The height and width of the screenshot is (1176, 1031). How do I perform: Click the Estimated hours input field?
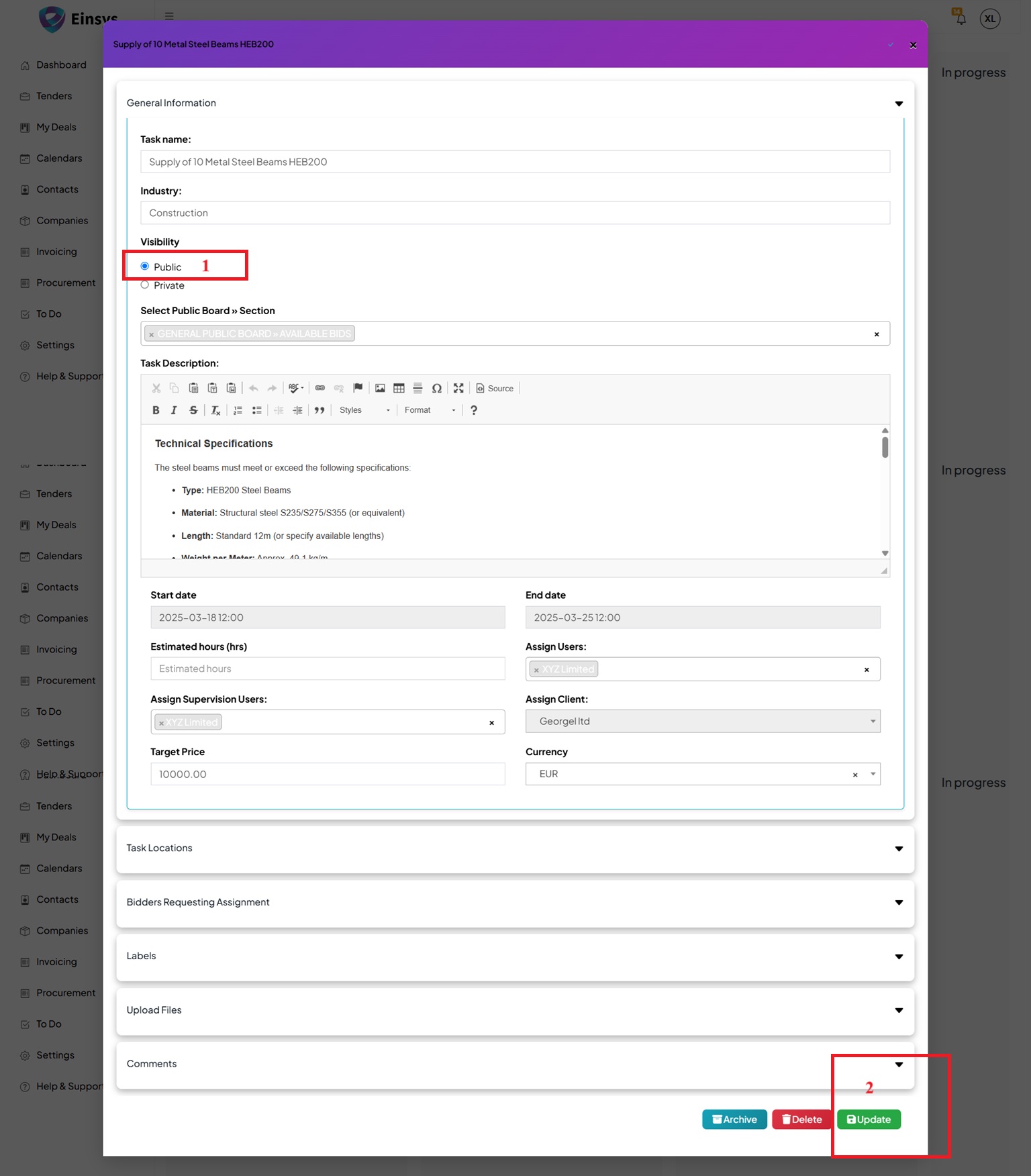click(x=328, y=669)
